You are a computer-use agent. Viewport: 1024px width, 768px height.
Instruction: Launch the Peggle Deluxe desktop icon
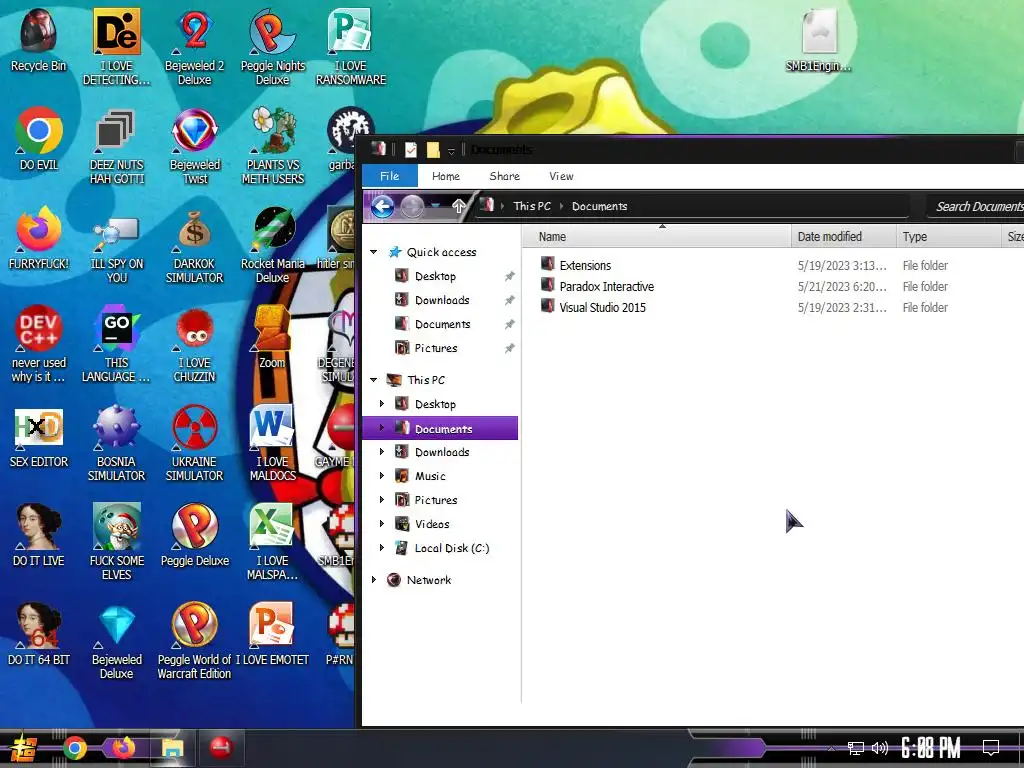coord(195,537)
